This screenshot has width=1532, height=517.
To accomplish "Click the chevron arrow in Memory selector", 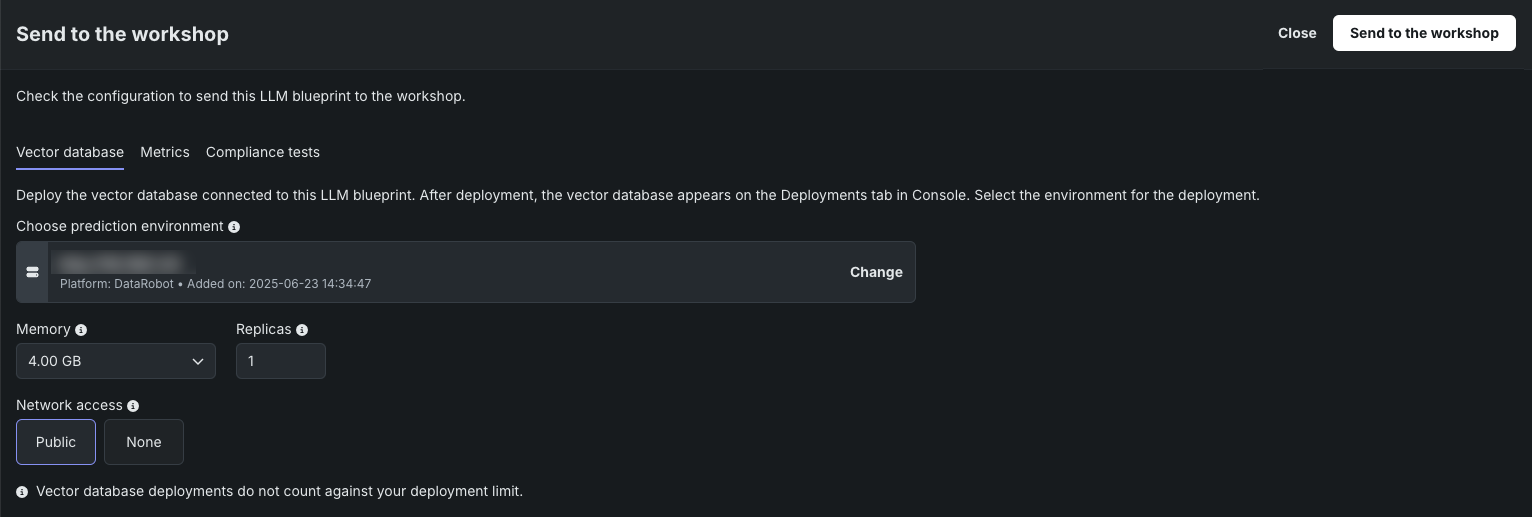I will 198,362.
